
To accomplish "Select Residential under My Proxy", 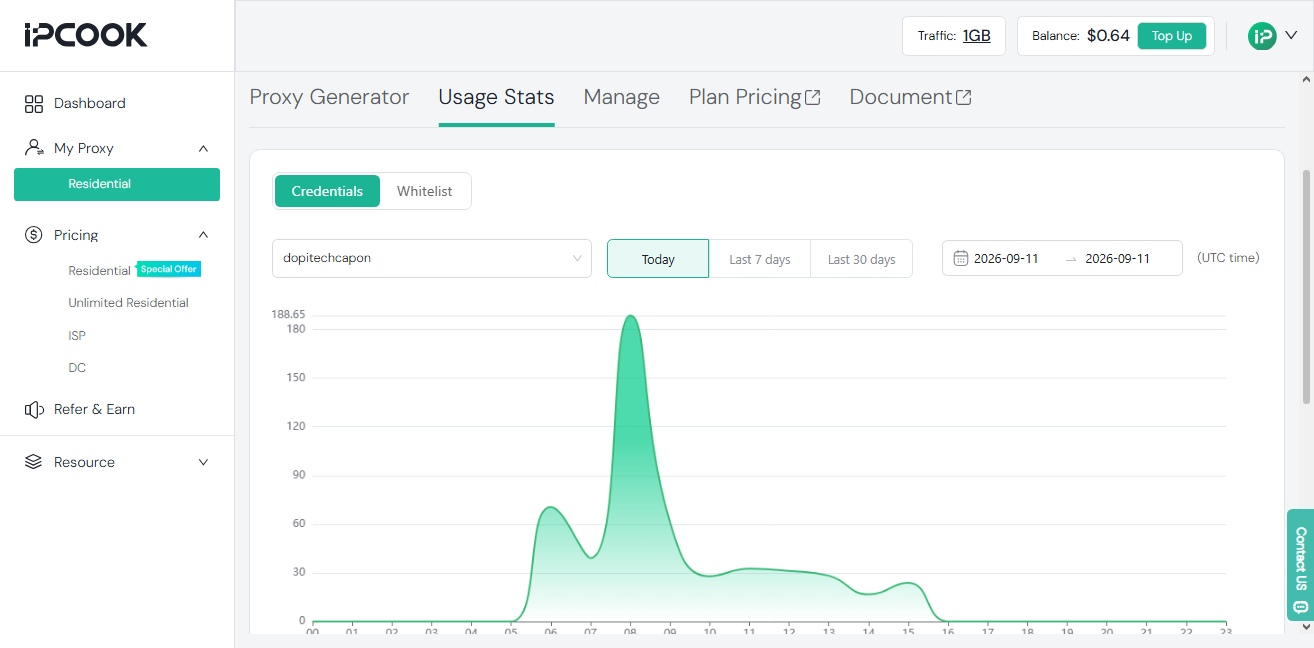I will pos(117,184).
